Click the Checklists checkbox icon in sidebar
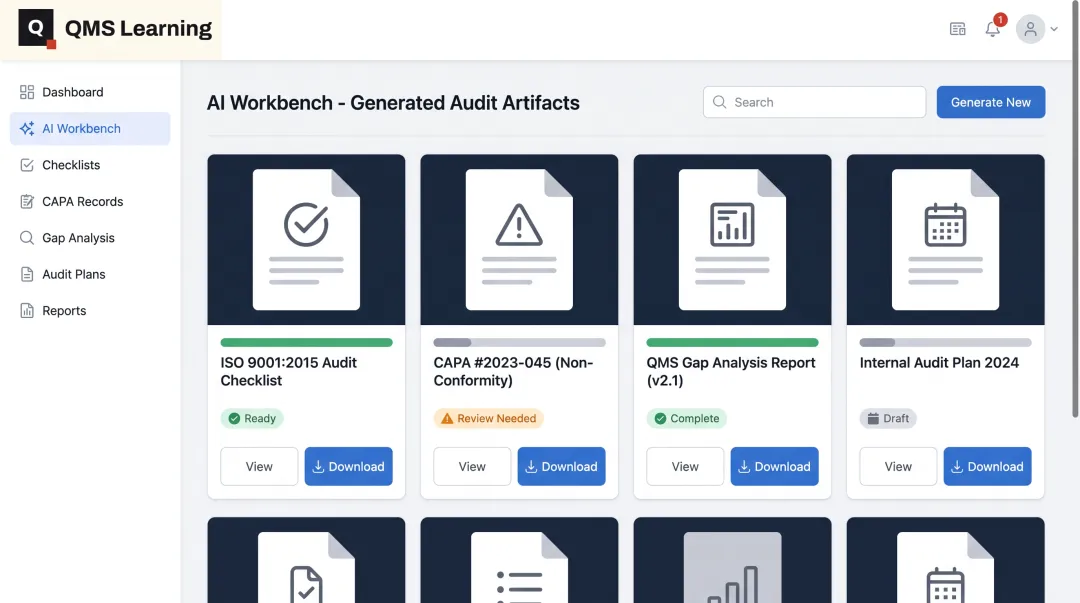Screen dimensions: 1080x603 point(27,165)
